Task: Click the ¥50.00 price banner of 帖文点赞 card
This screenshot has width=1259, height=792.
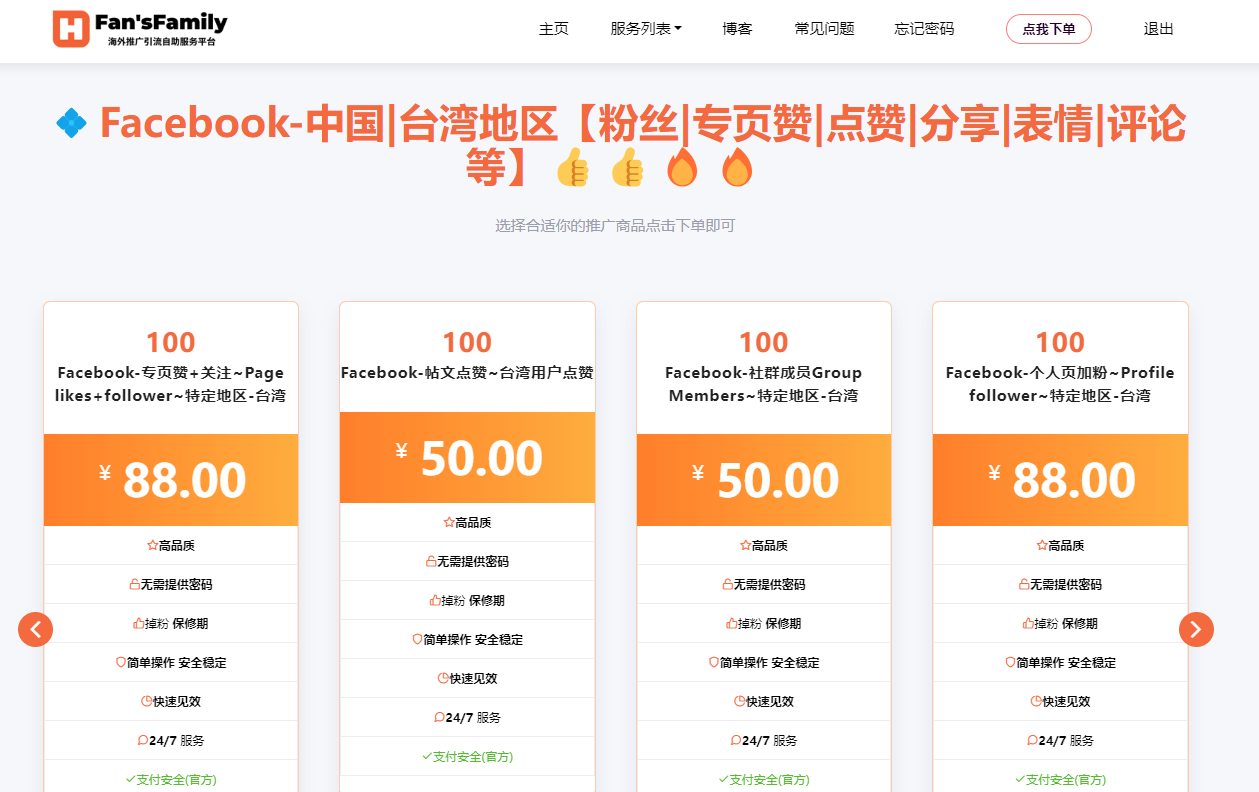Action: coord(467,458)
